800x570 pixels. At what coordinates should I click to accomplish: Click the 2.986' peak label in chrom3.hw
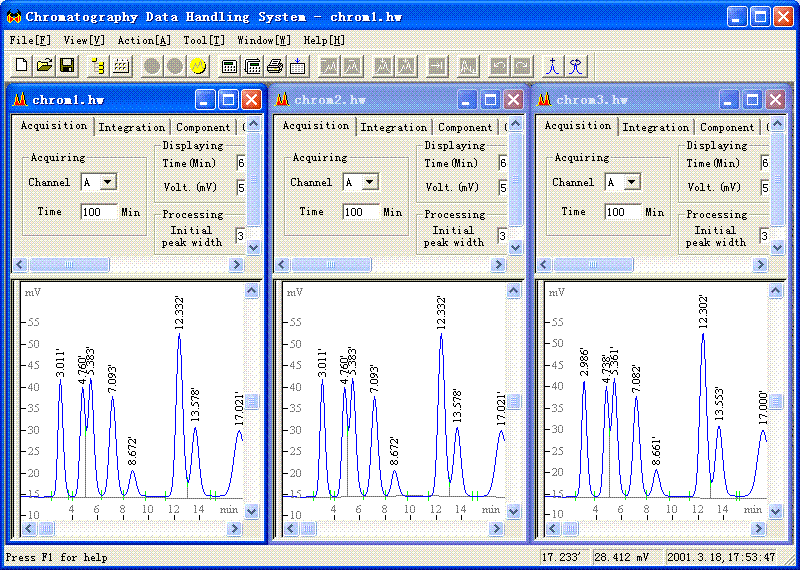point(584,362)
